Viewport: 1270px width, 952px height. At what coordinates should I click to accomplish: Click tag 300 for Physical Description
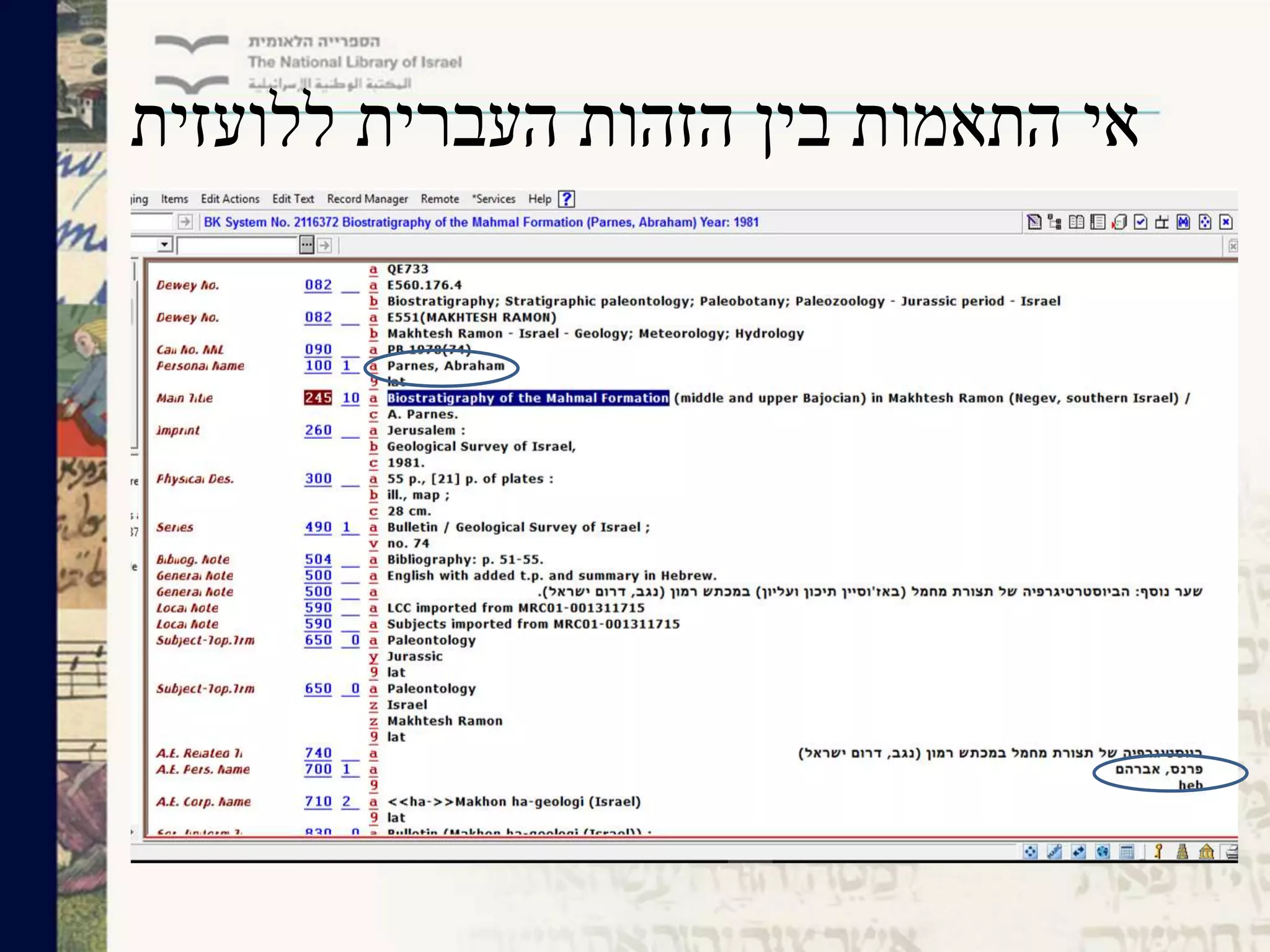[x=318, y=478]
